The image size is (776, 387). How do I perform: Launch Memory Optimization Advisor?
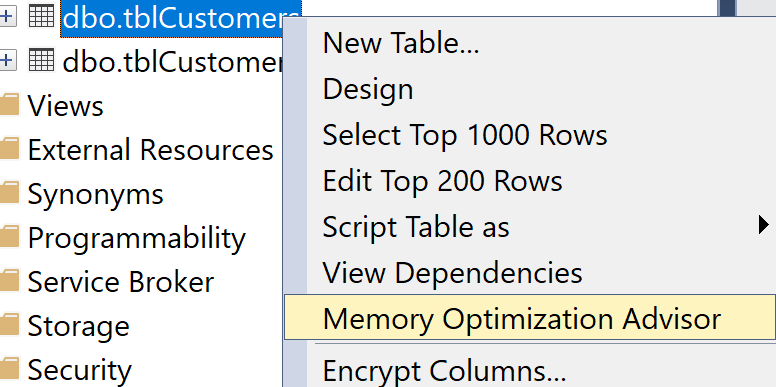coord(530,317)
